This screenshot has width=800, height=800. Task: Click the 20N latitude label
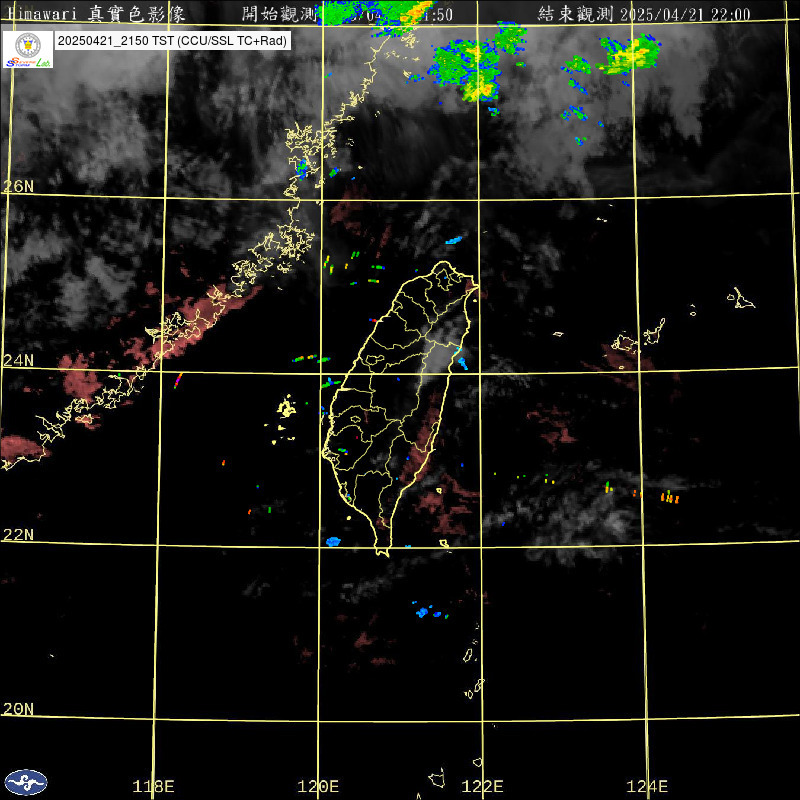click(18, 709)
